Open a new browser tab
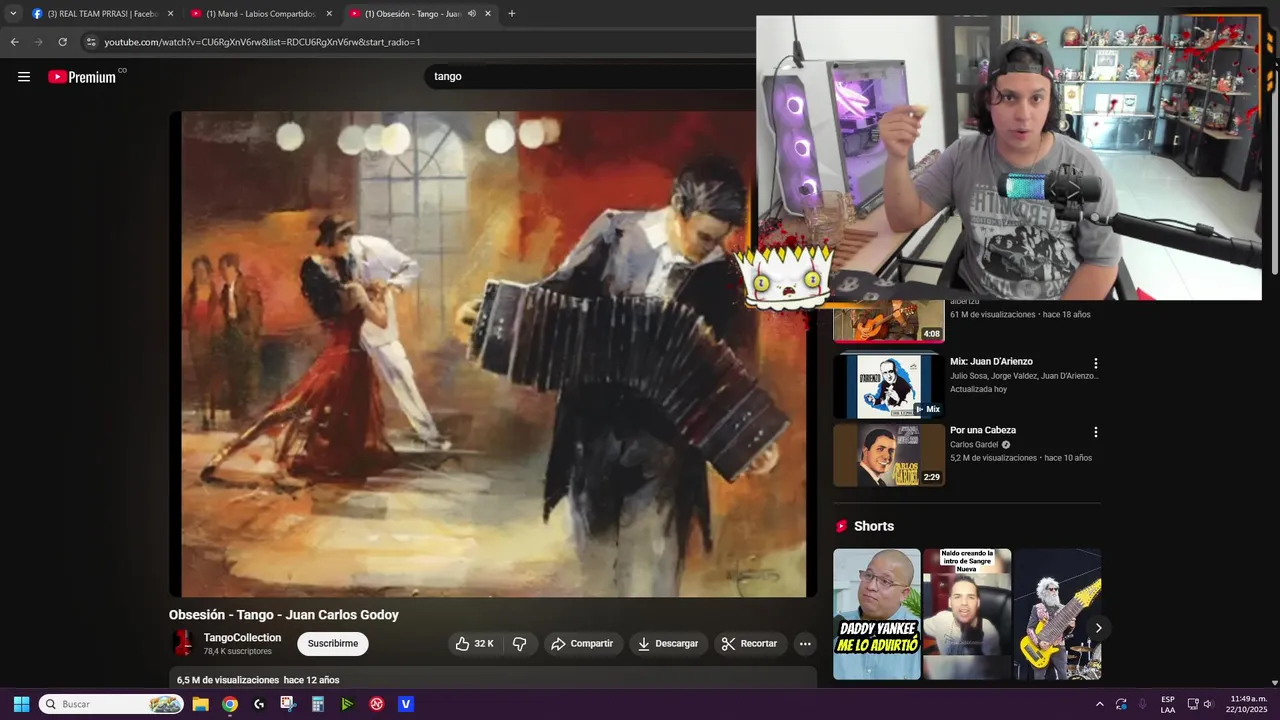The height and width of the screenshot is (720, 1280). coord(512,14)
